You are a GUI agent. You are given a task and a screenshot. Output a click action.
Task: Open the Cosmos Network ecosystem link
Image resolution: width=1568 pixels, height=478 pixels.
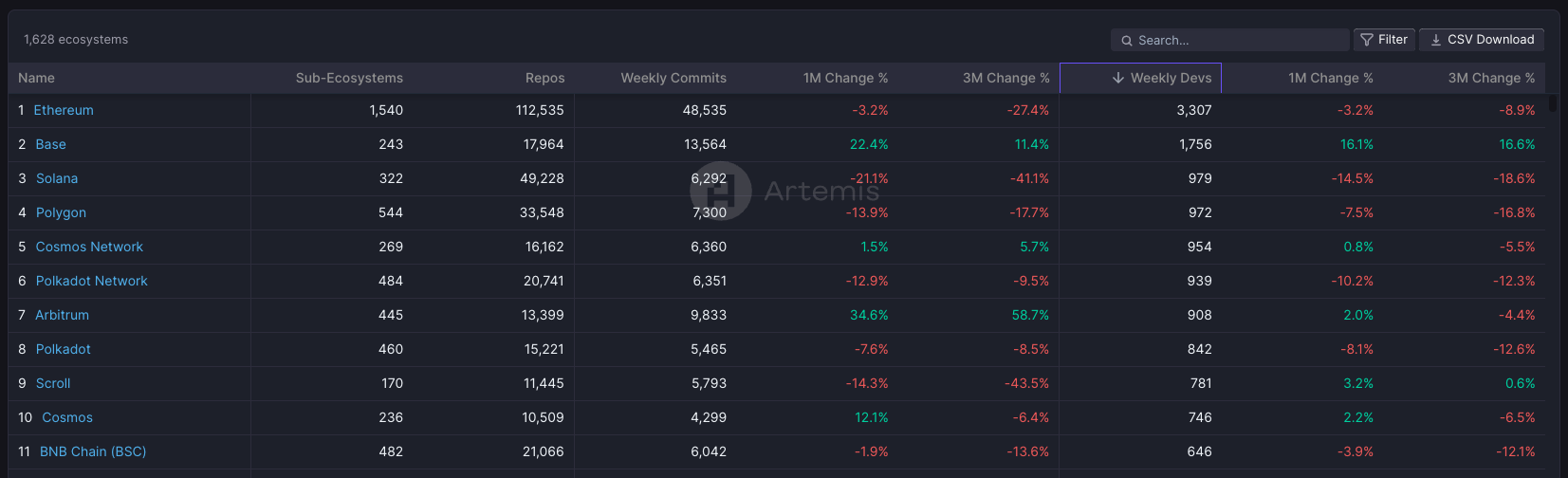pos(89,247)
